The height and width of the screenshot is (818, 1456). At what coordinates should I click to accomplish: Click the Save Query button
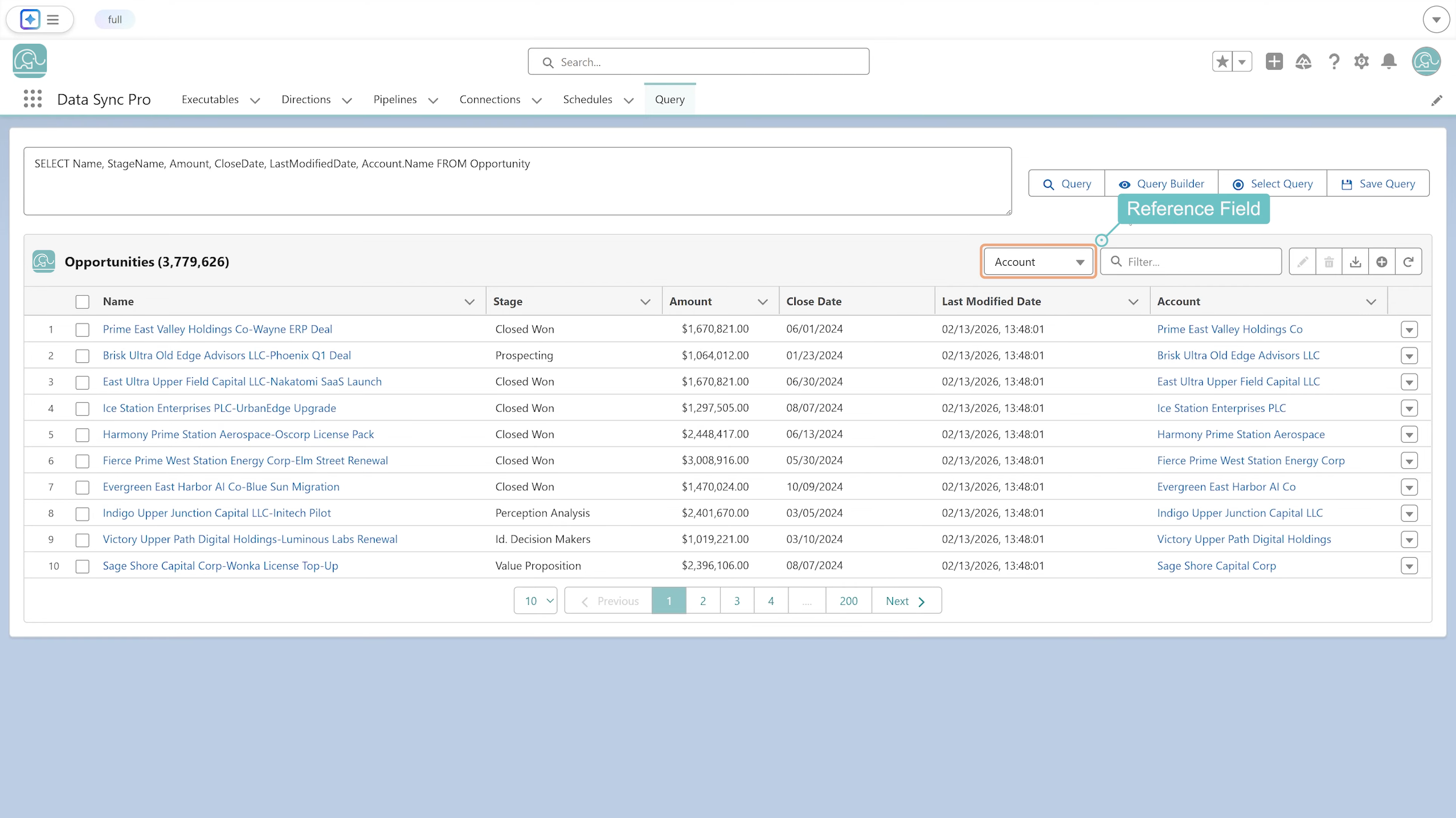[x=1378, y=184]
